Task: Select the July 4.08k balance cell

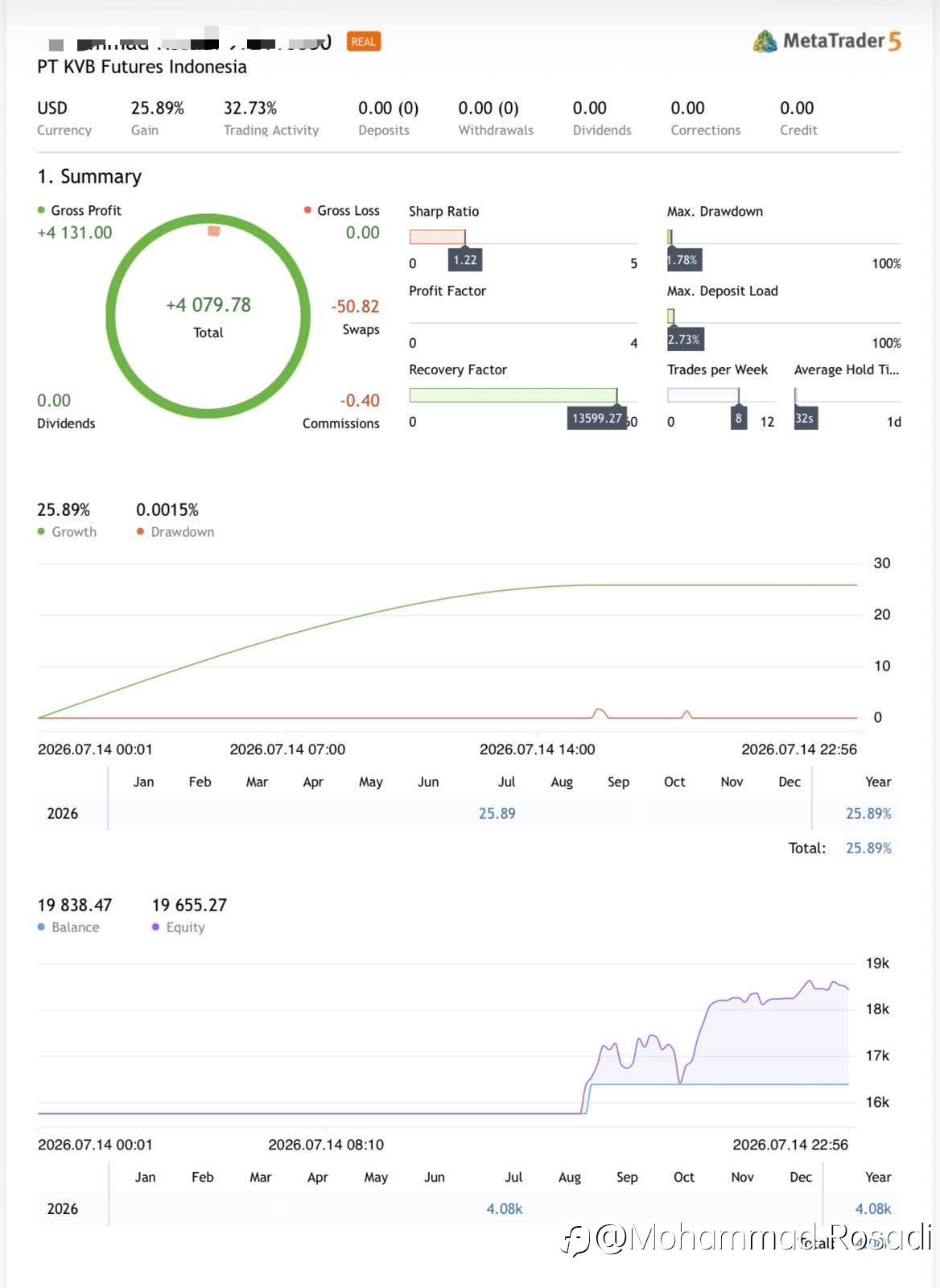Action: pyautogui.click(x=505, y=1209)
